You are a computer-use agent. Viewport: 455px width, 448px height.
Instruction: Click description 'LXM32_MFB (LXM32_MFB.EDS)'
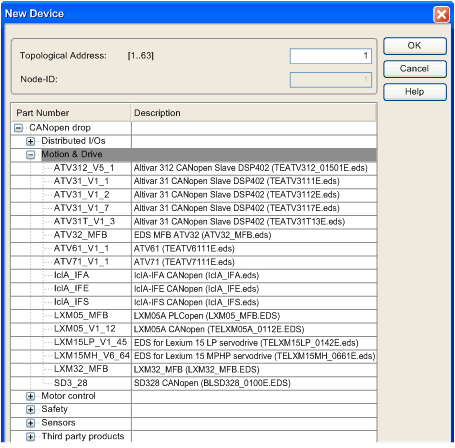197,369
